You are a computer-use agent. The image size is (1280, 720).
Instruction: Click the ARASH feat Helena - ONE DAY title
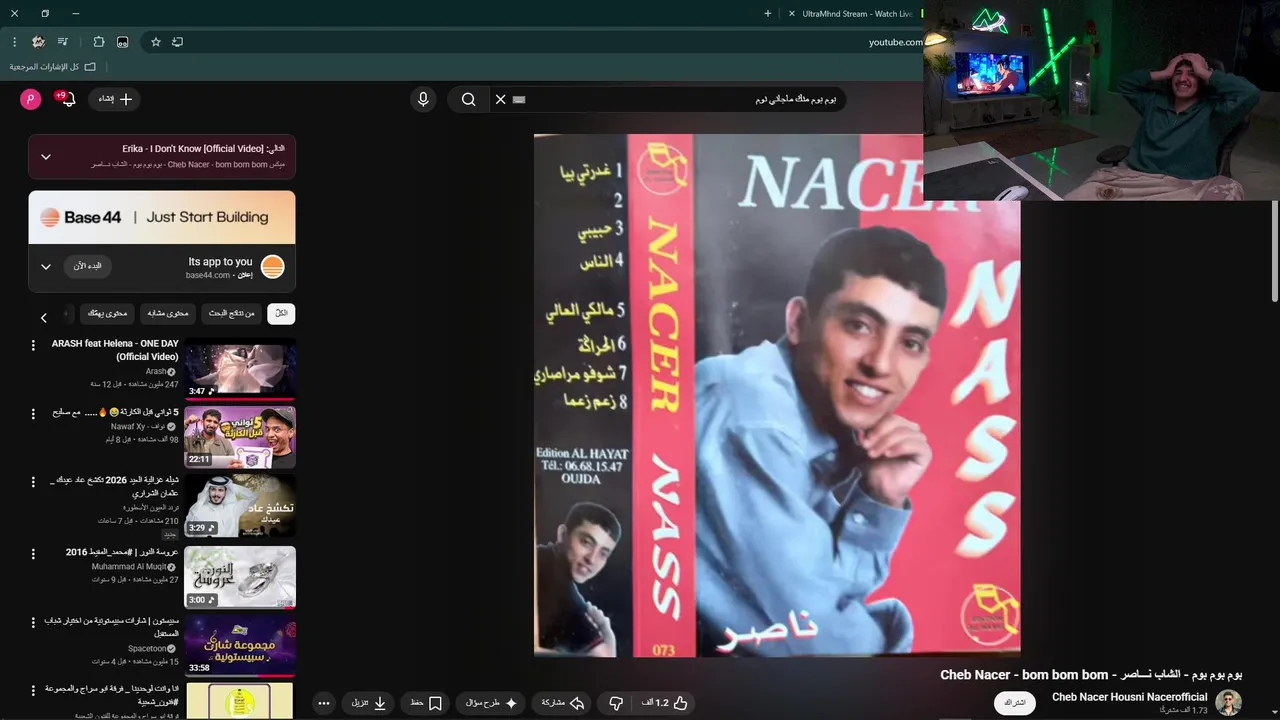[x=115, y=350]
